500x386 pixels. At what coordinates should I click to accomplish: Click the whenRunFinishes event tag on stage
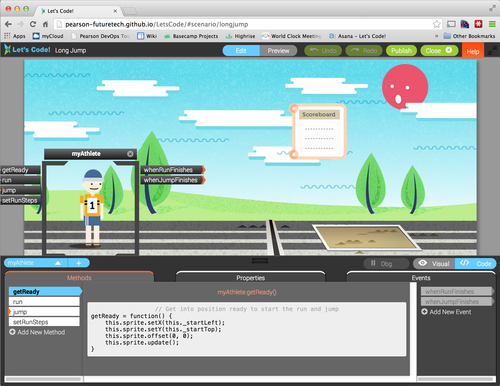[x=172, y=170]
